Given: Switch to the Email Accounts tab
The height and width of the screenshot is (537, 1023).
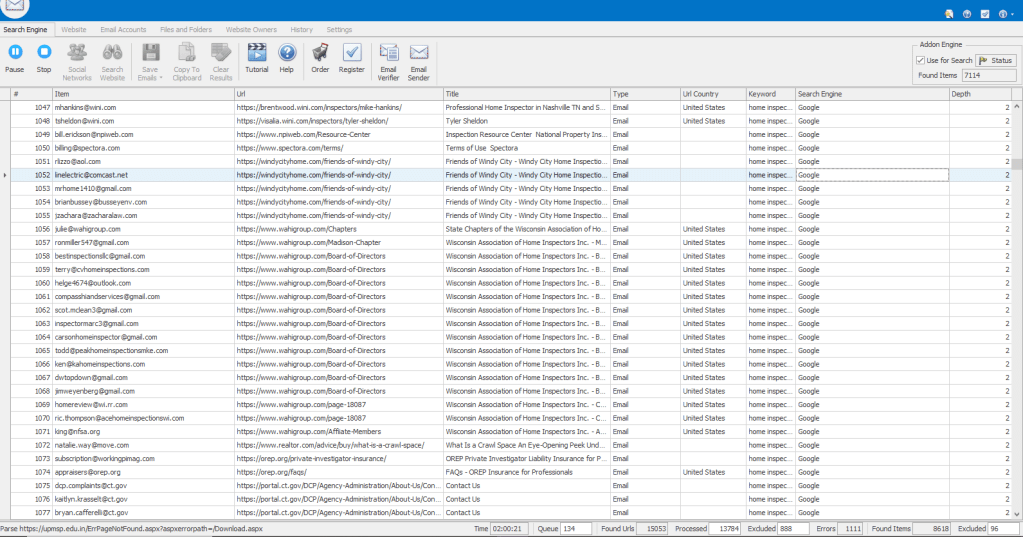Looking at the screenshot, I should click(x=123, y=30).
